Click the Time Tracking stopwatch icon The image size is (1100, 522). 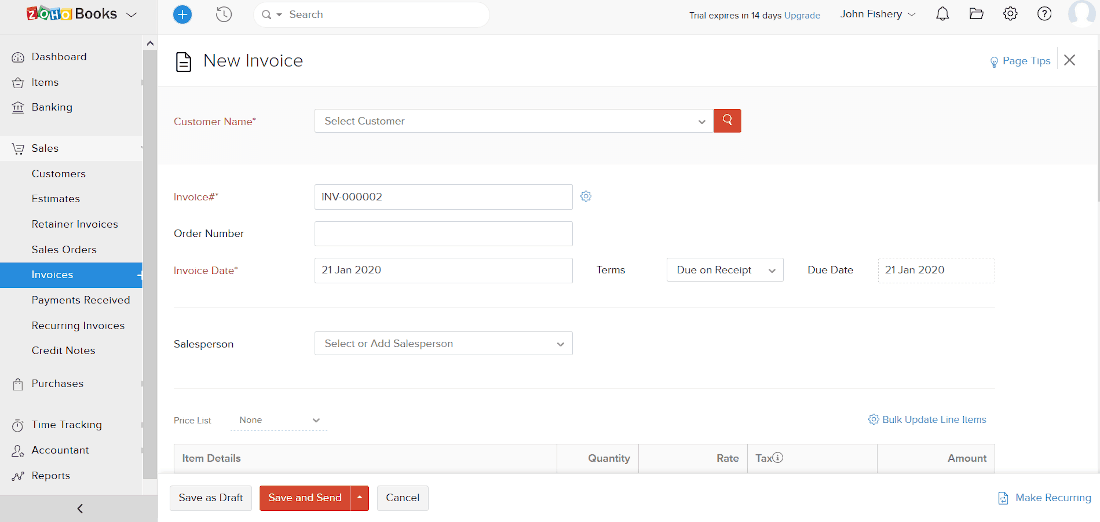tap(18, 425)
